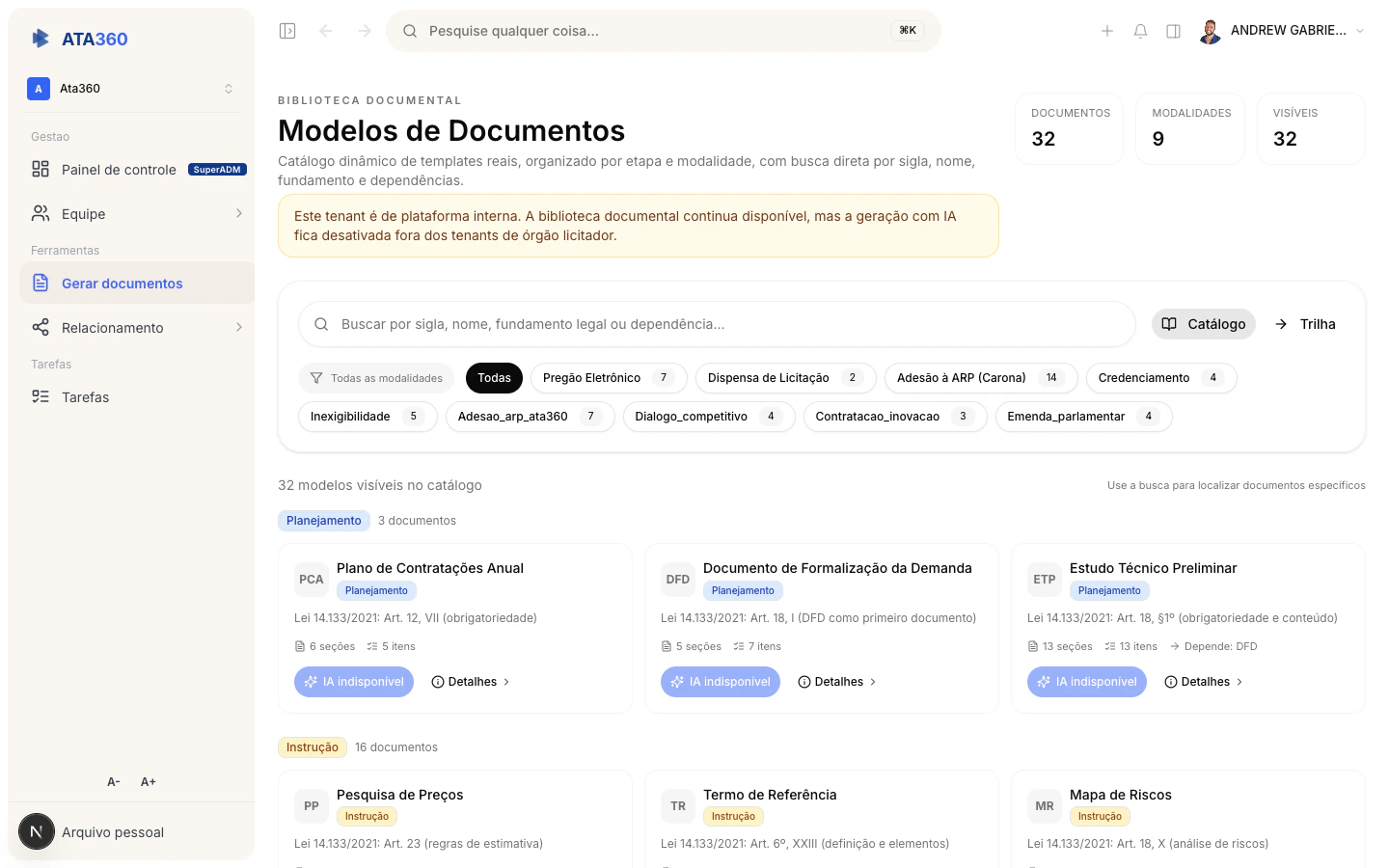Open Detalhes for Plano de Contratações Anual
The width and height of the screenshot is (1389, 868).
(470, 682)
